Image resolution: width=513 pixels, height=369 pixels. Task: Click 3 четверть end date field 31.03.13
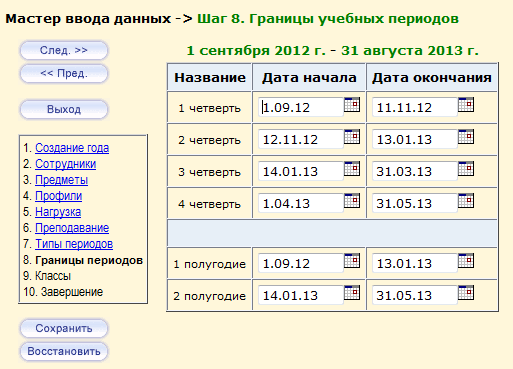415,171
